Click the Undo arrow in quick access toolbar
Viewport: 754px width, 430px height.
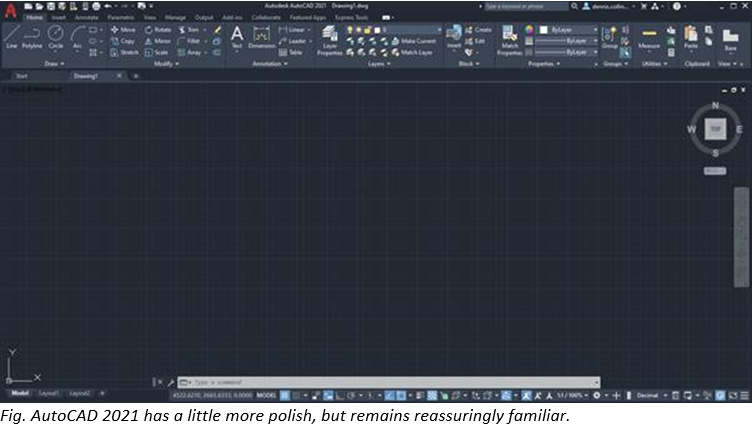108,6
